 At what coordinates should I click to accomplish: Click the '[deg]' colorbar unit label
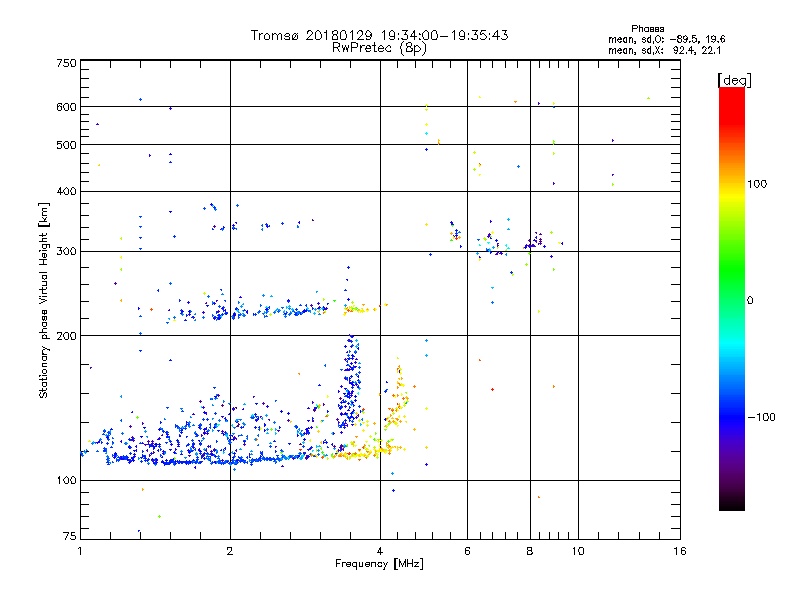click(x=734, y=80)
